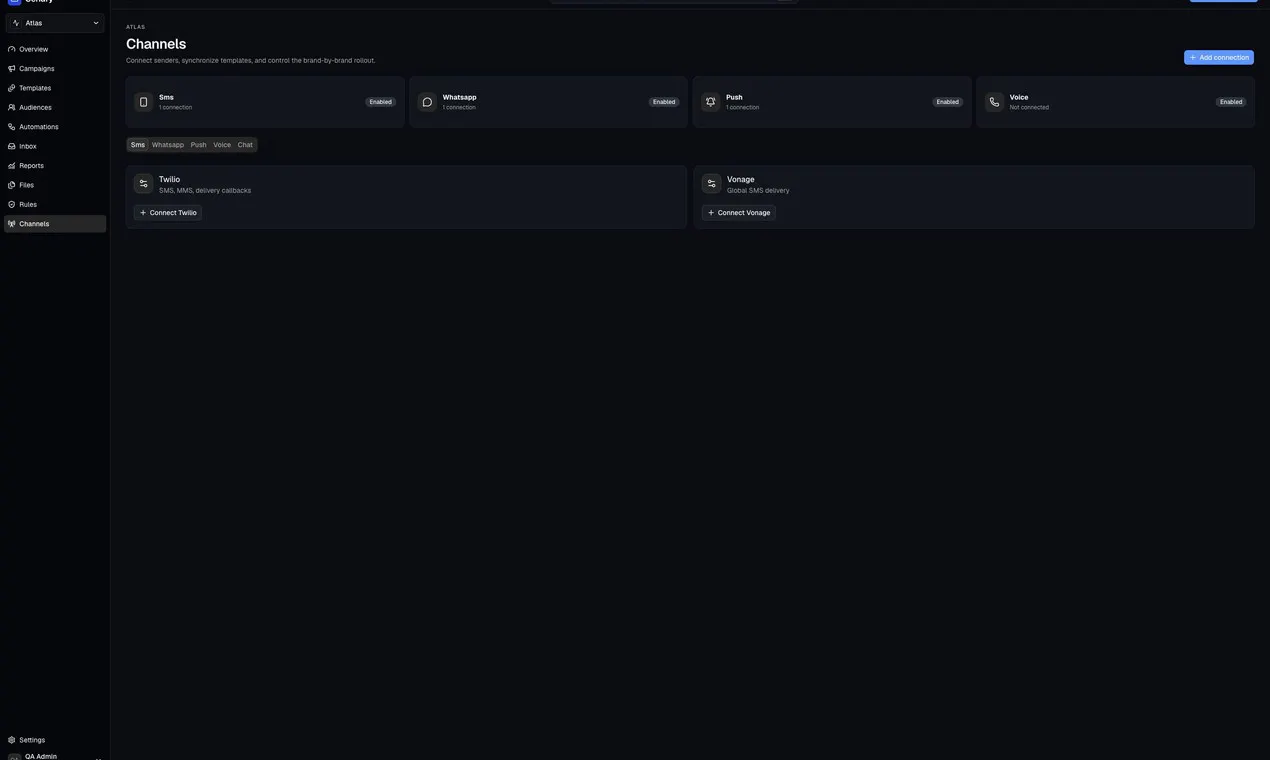This screenshot has height=760, width=1270.
Task: Click the Inbox sidebar icon
Action: [12, 146]
